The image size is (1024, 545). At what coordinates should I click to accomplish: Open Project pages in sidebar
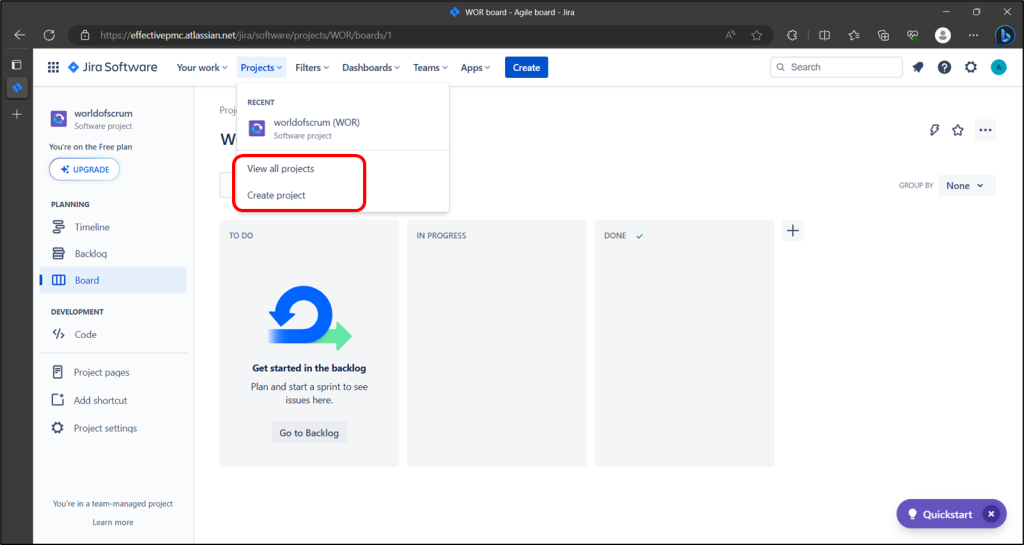[113, 372]
